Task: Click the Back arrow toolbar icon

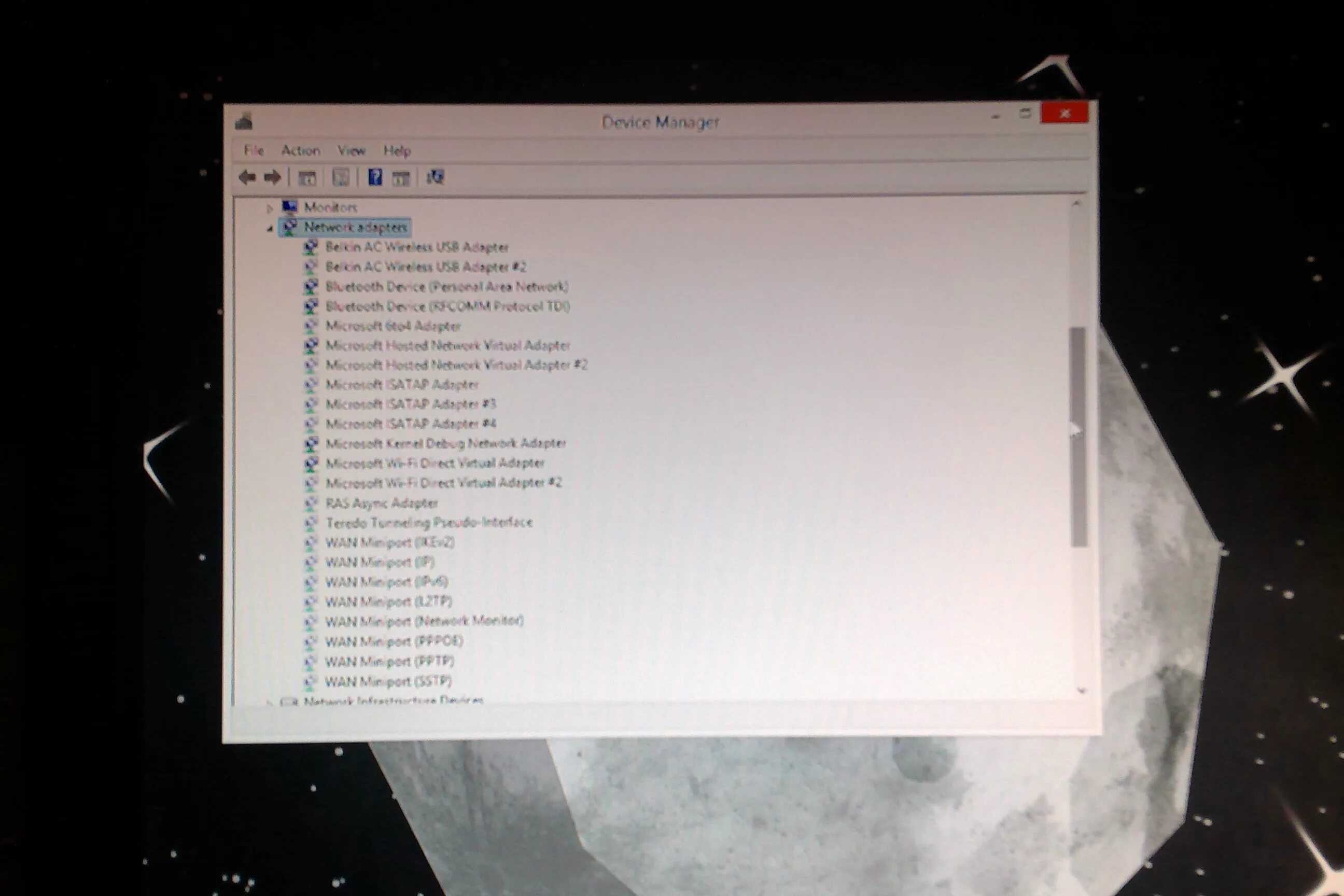Action: click(x=247, y=178)
